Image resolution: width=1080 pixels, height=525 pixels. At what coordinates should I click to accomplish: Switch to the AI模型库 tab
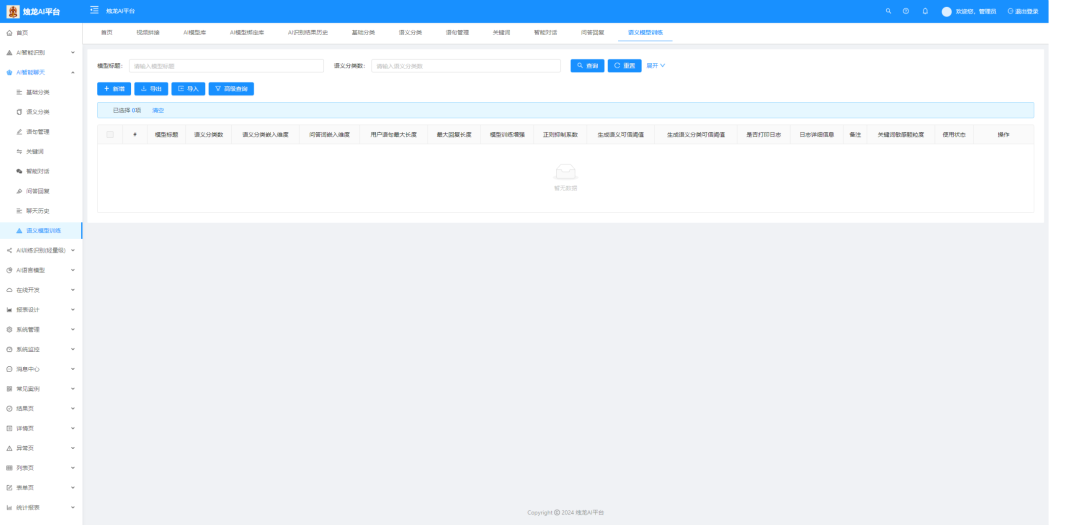pyautogui.click(x=195, y=32)
